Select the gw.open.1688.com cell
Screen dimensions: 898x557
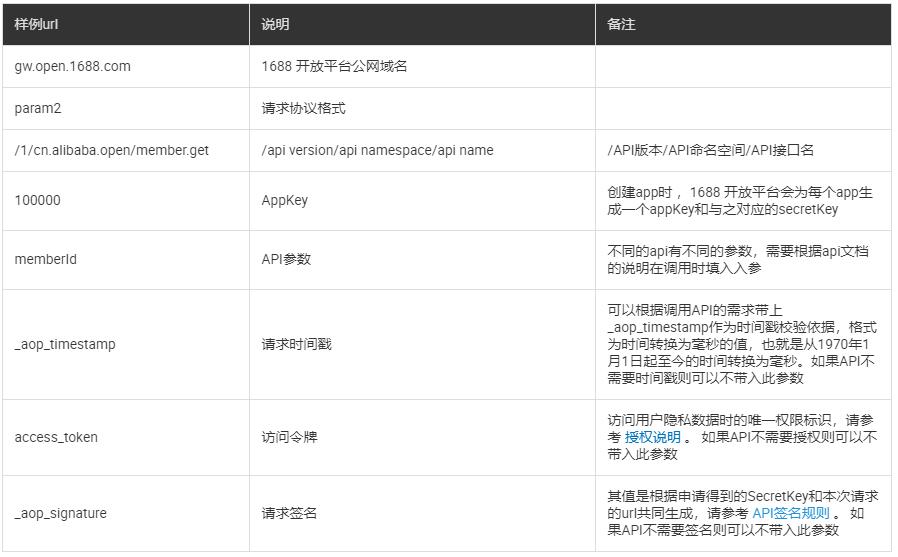point(126,66)
